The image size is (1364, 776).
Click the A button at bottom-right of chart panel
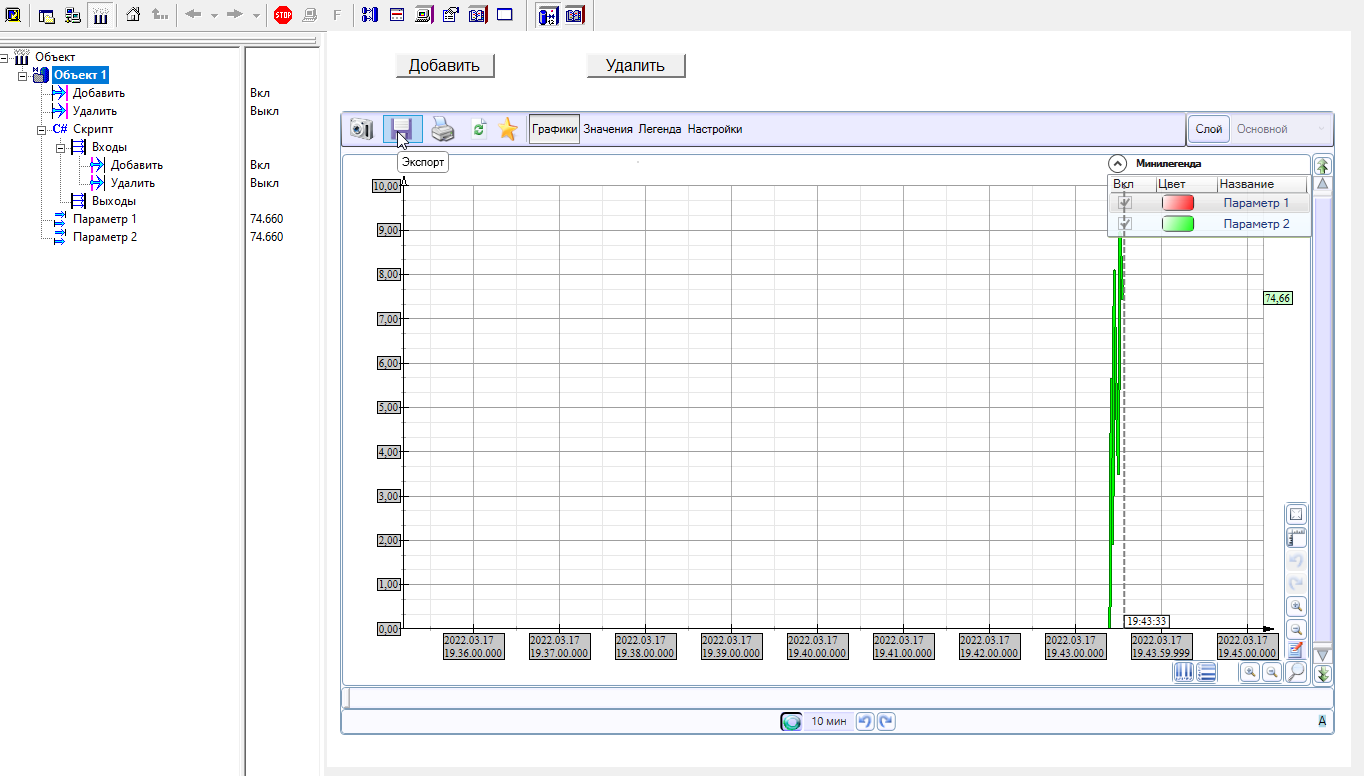pyautogui.click(x=1323, y=721)
